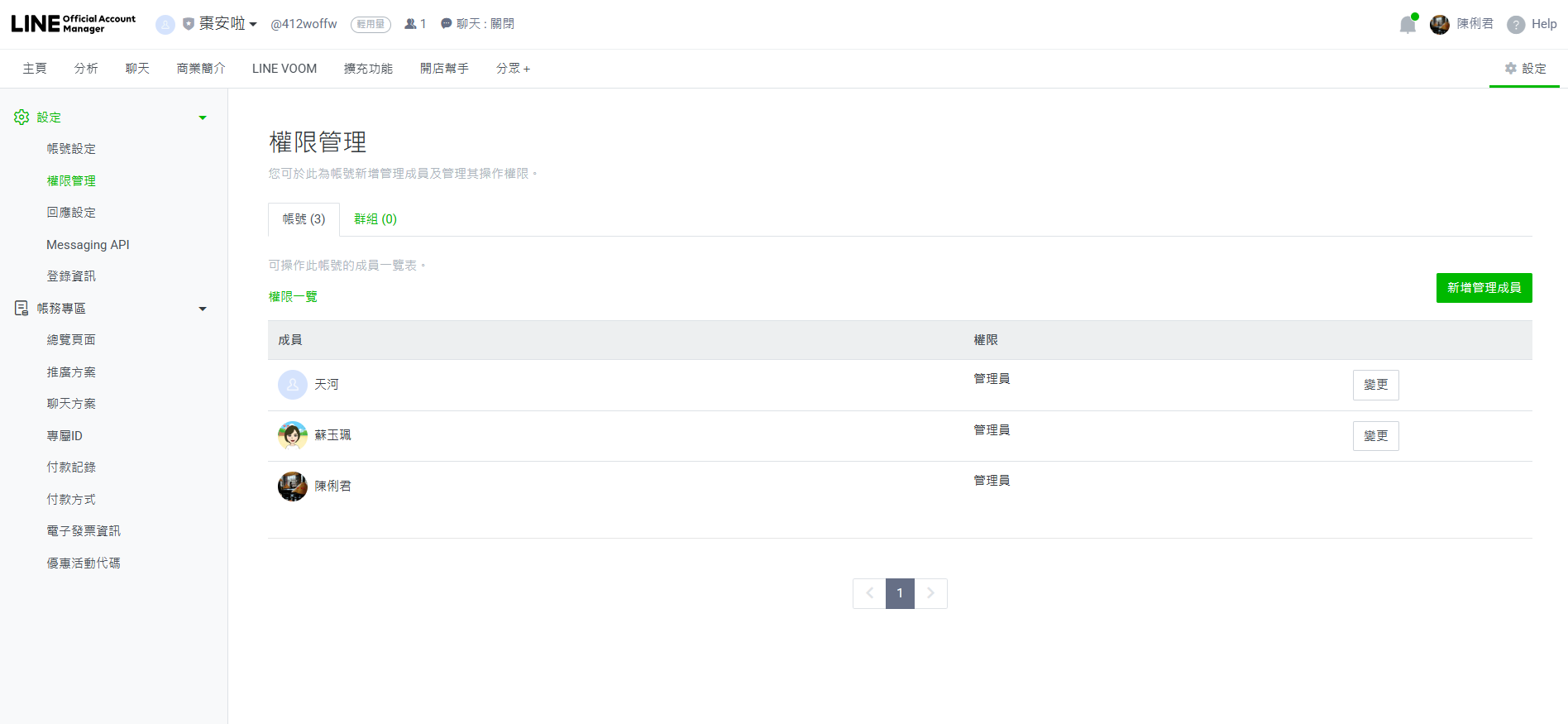Viewport: 1568px width, 724px height.
Task: Click the chat status bubble icon
Action: [446, 24]
